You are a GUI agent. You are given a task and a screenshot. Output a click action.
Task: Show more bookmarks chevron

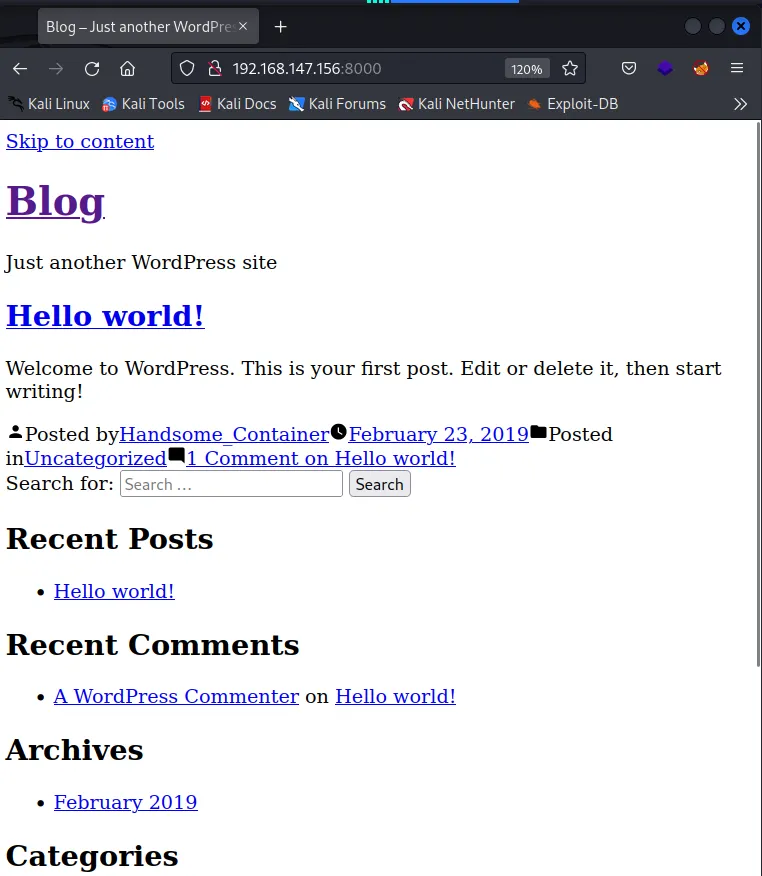[x=740, y=104]
